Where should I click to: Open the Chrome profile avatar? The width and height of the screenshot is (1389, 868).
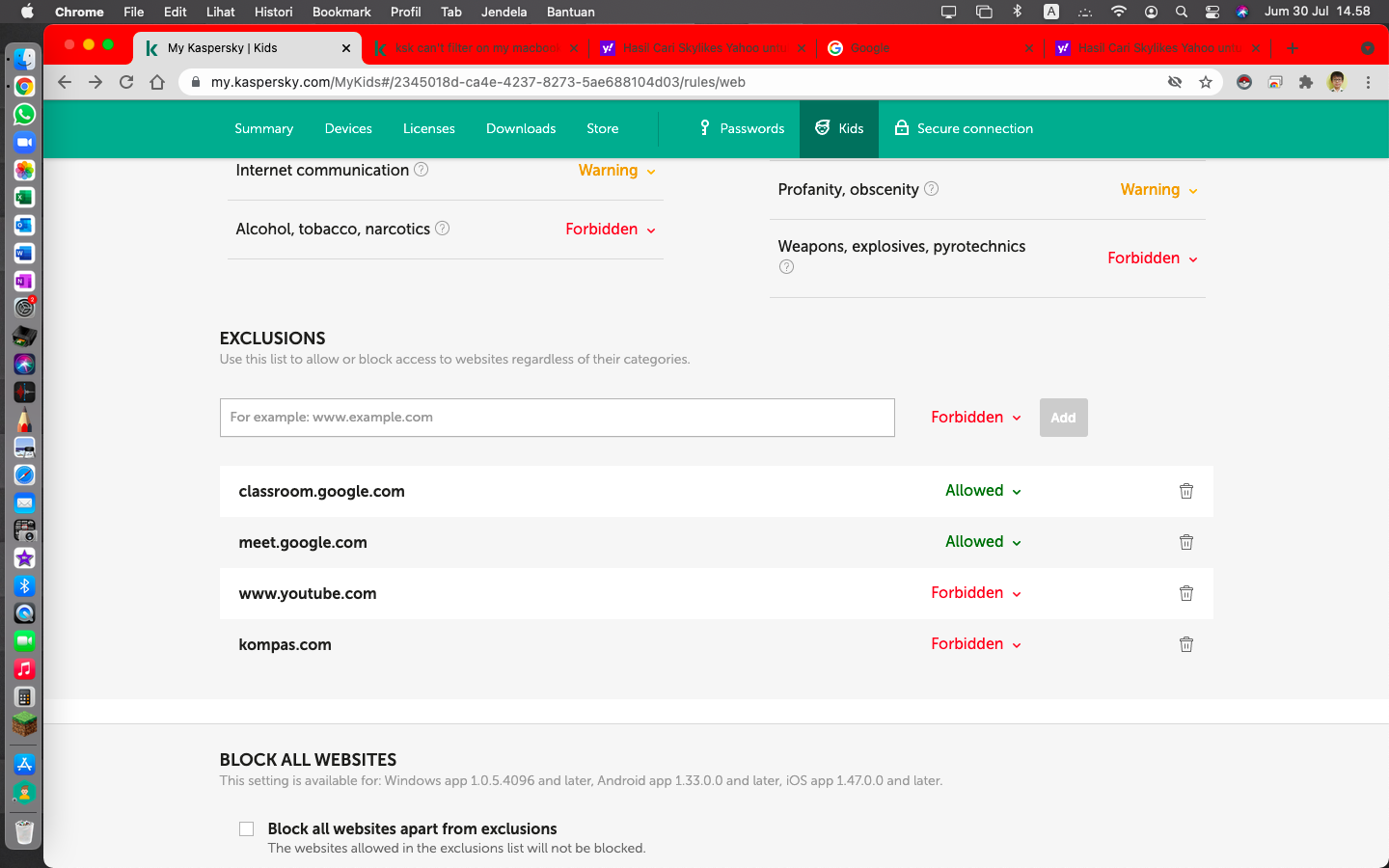pyautogui.click(x=1337, y=82)
